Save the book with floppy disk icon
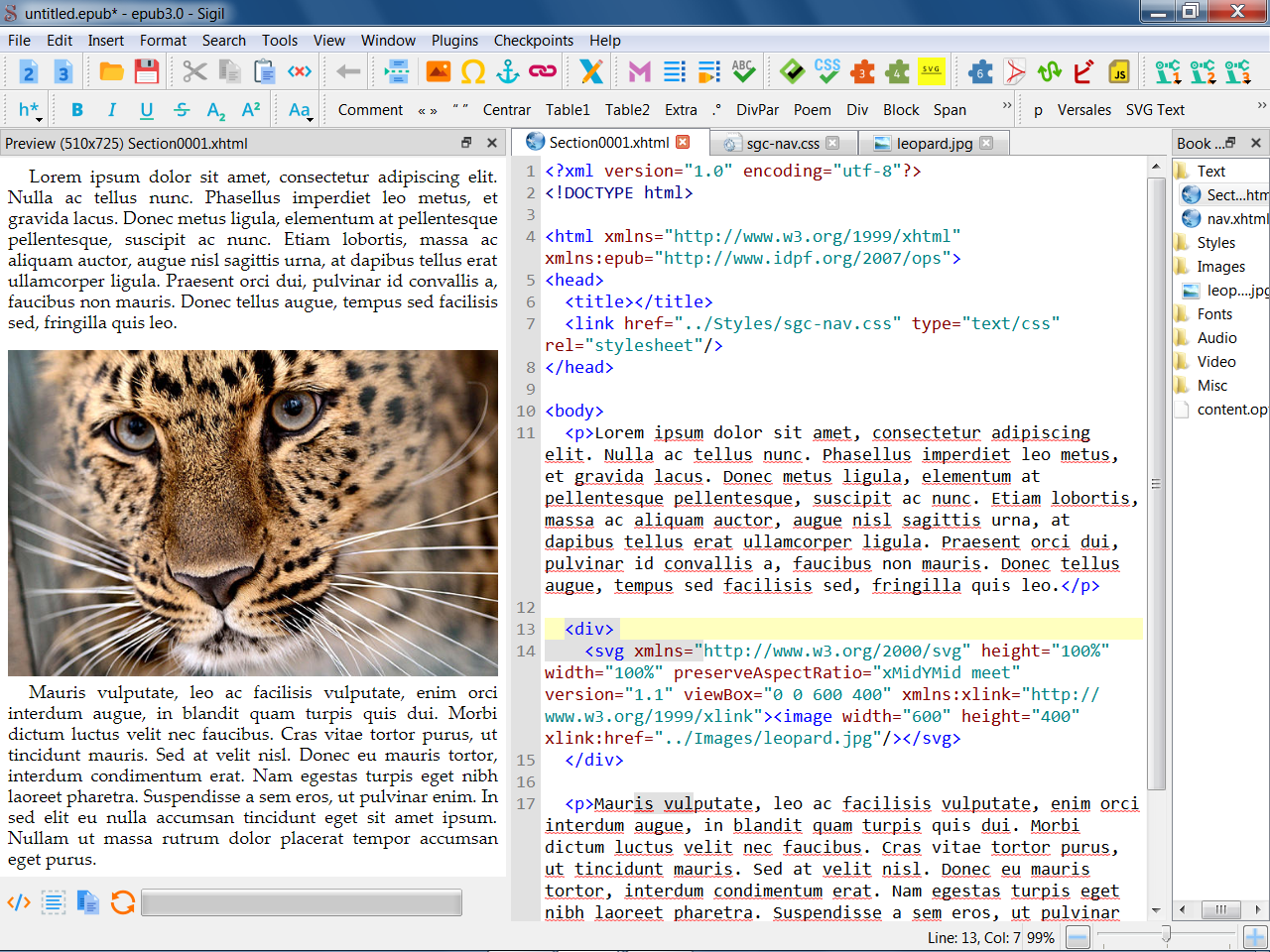 (147, 71)
